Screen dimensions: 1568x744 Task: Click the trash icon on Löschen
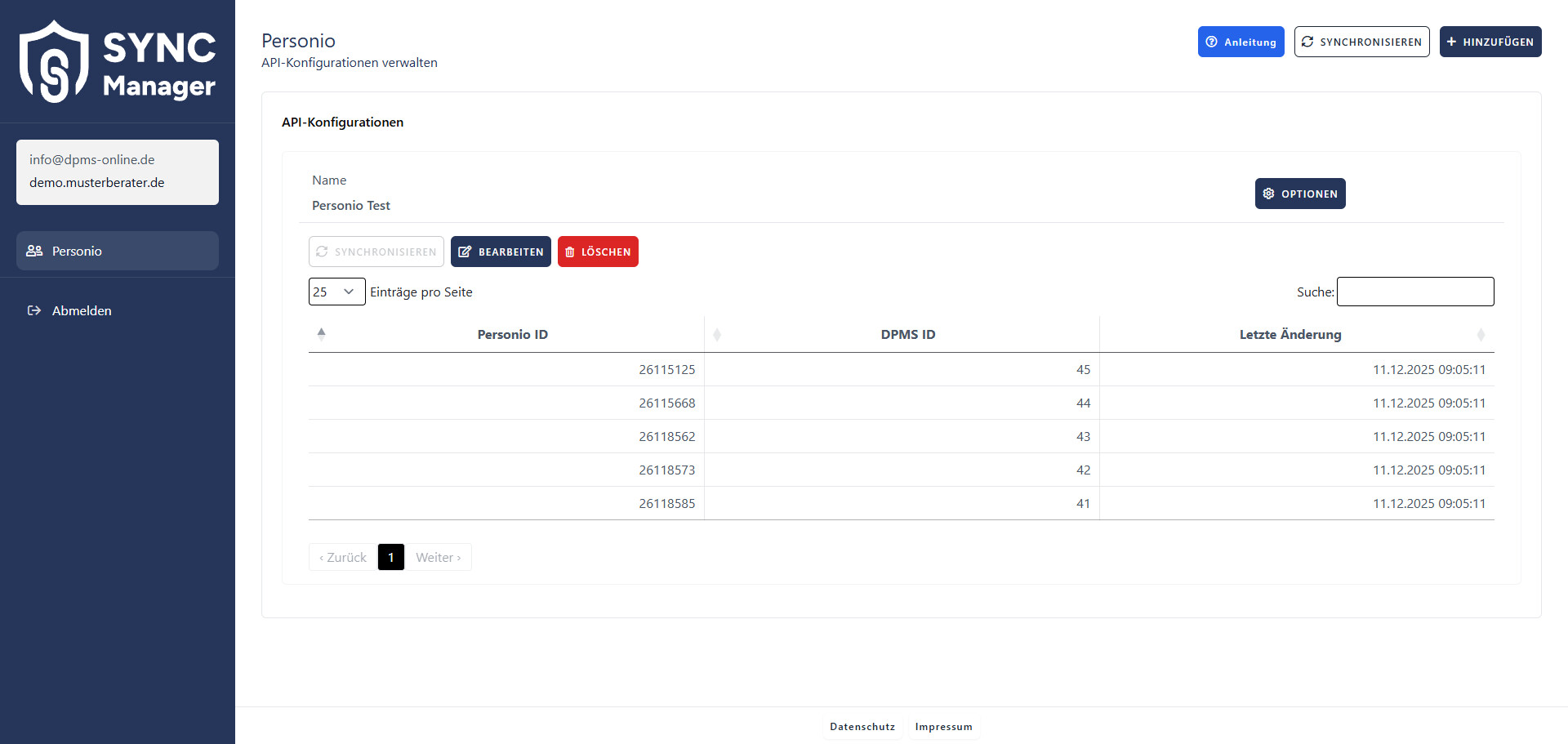pyautogui.click(x=570, y=252)
